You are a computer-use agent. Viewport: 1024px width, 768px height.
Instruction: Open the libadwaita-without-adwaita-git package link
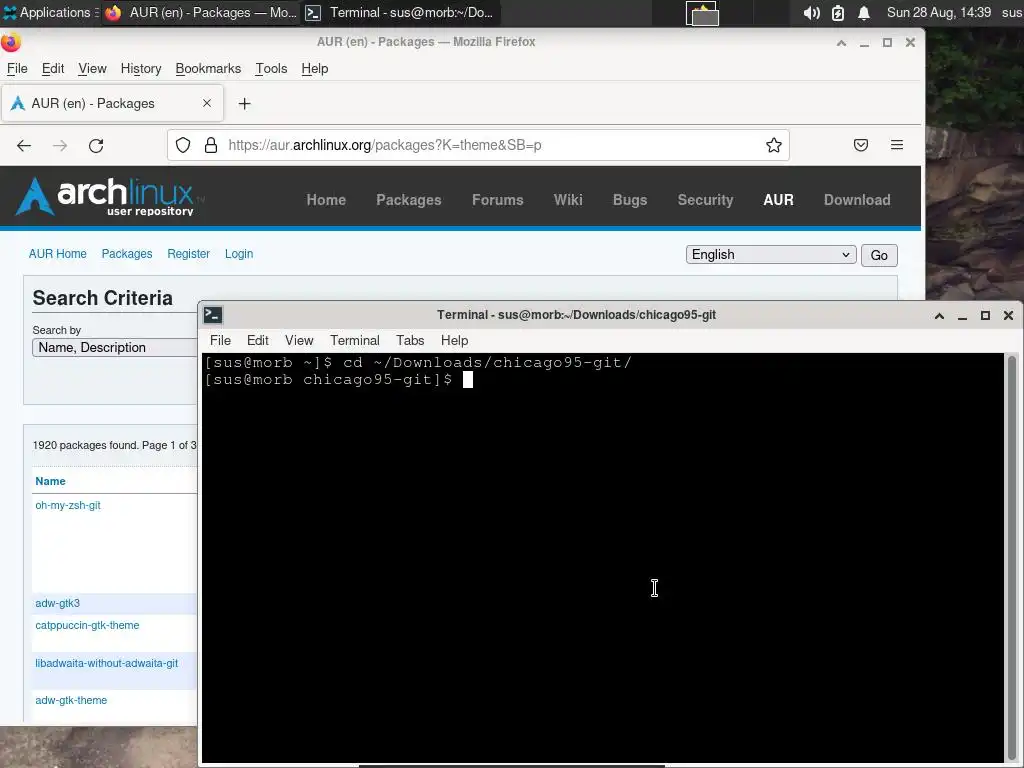point(106,664)
